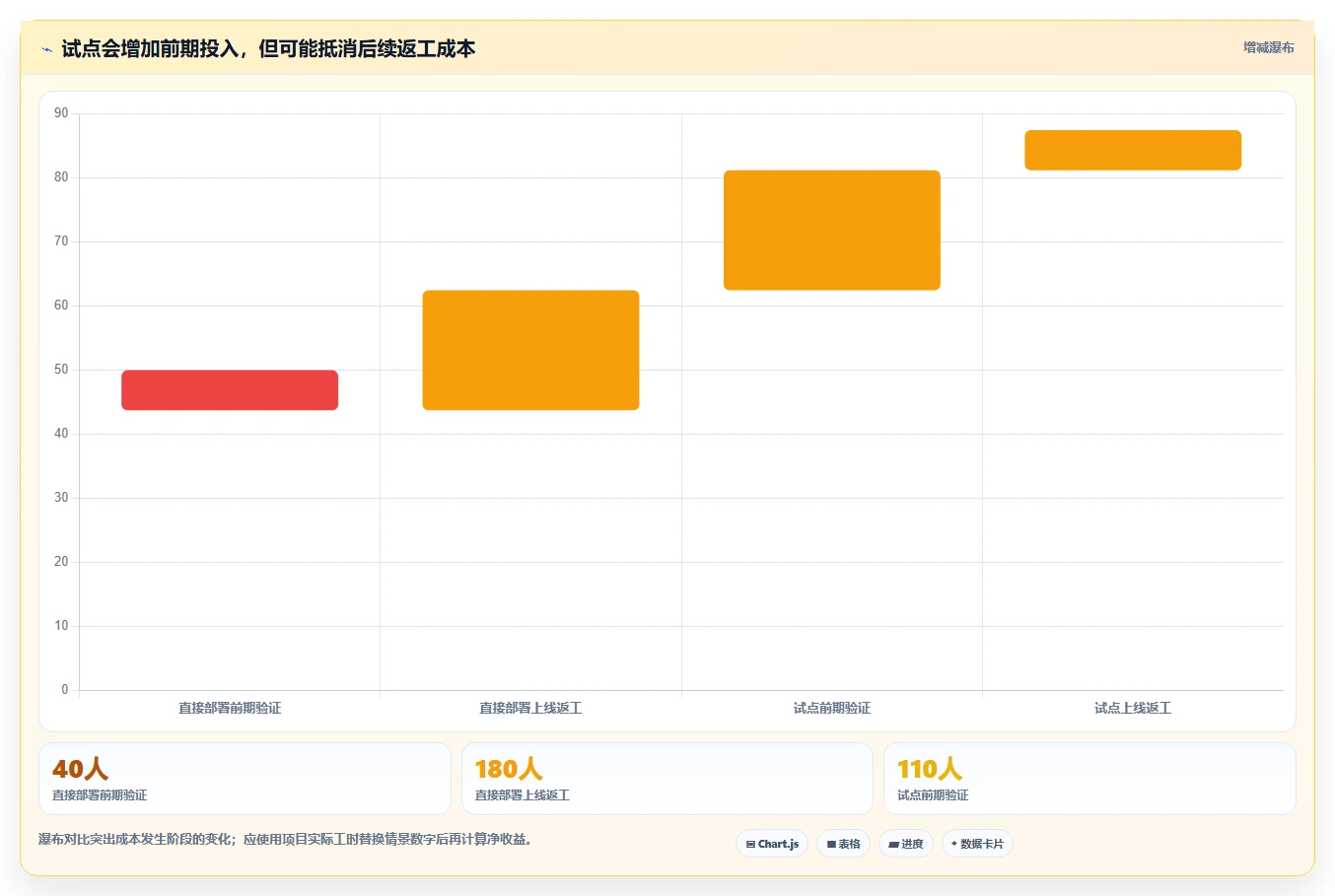Select the 数据卡片 tag chip
The image size is (1335, 896).
[x=977, y=844]
